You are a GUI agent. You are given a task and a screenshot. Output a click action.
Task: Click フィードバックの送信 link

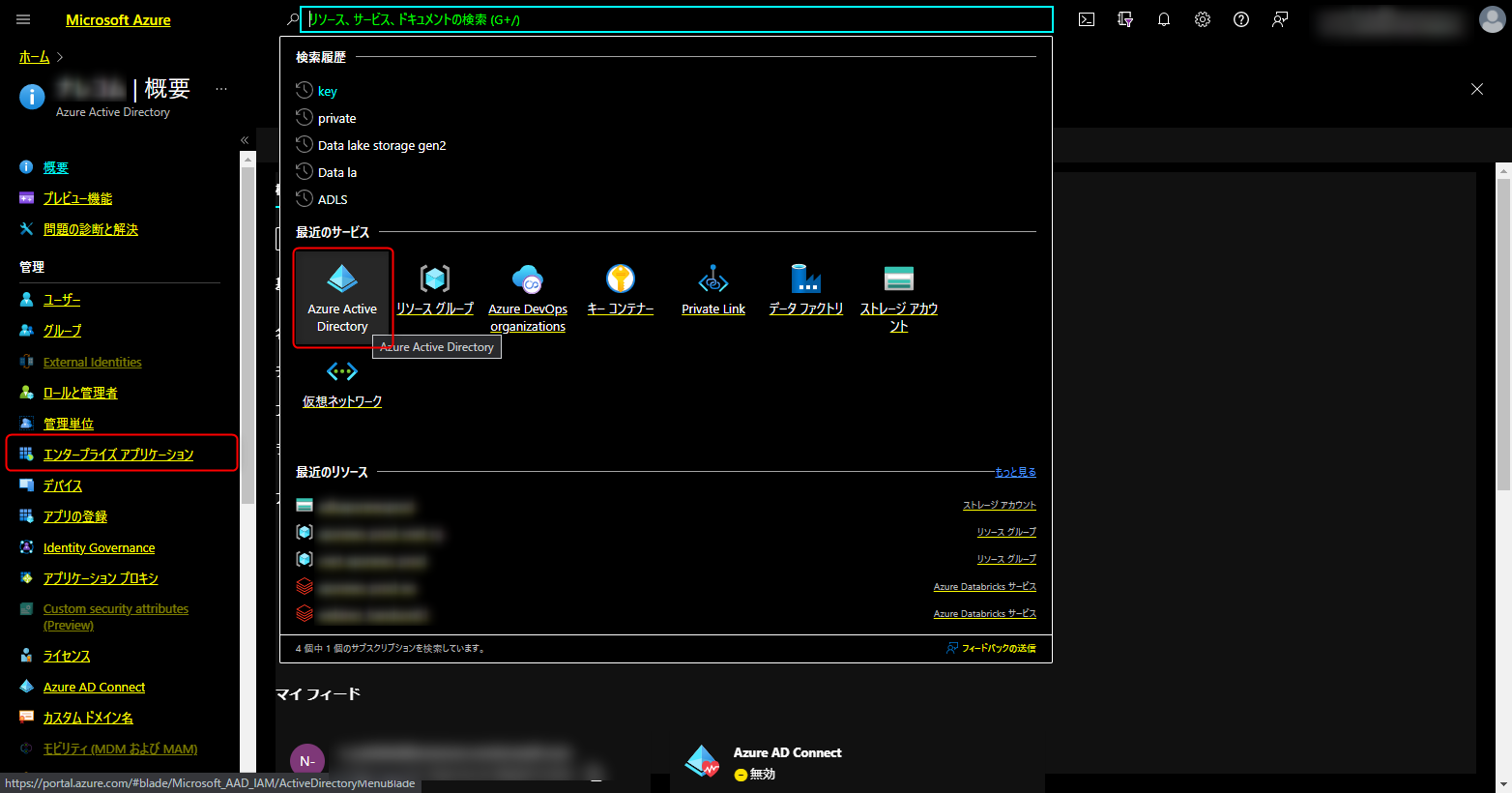click(x=991, y=648)
